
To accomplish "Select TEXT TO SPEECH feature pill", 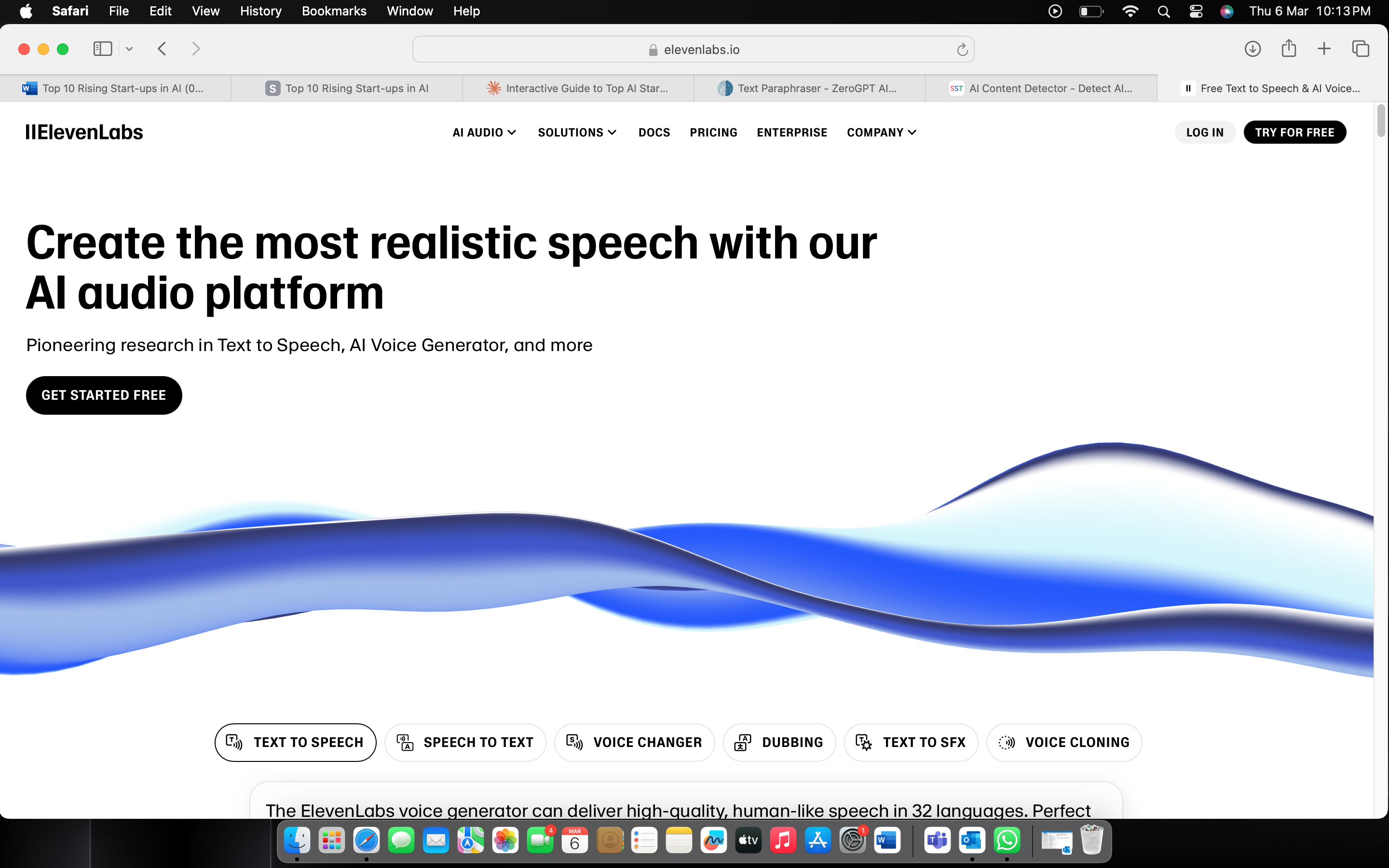I will coord(295,742).
